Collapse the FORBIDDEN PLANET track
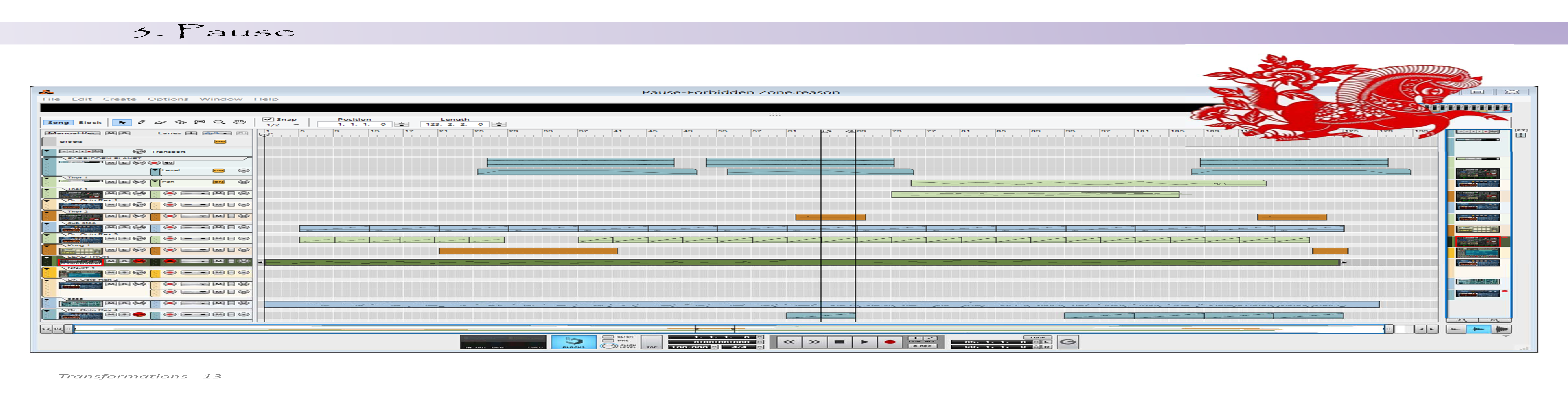Screen dimensions: 1568x398 tap(47, 159)
